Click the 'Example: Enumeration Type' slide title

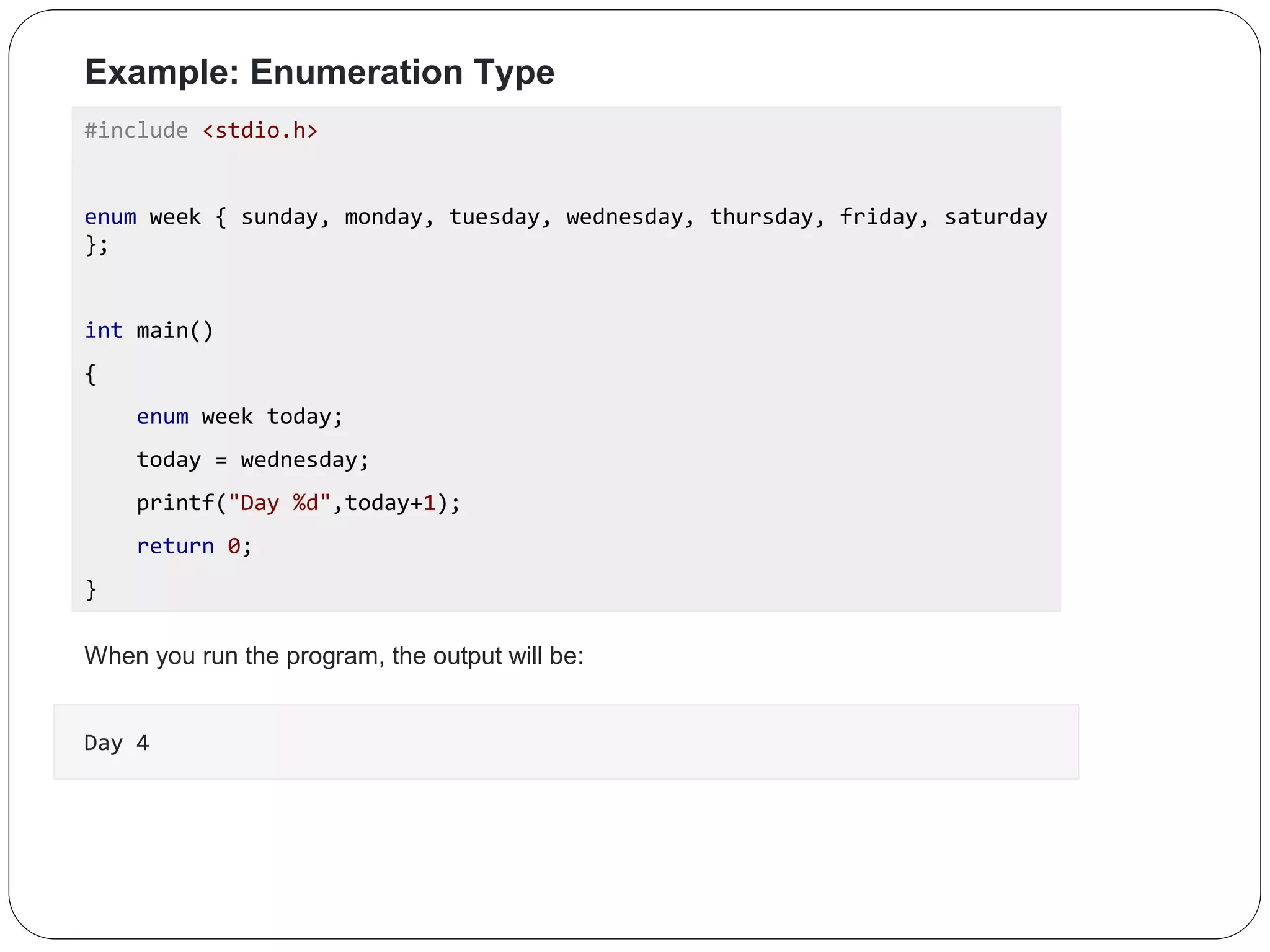coord(319,72)
